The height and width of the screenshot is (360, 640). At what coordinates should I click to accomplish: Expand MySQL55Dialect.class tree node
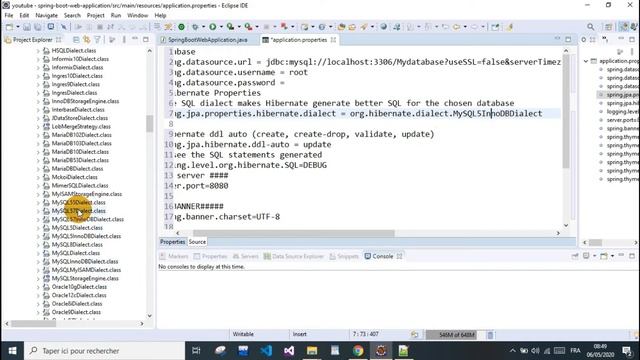[38, 202]
